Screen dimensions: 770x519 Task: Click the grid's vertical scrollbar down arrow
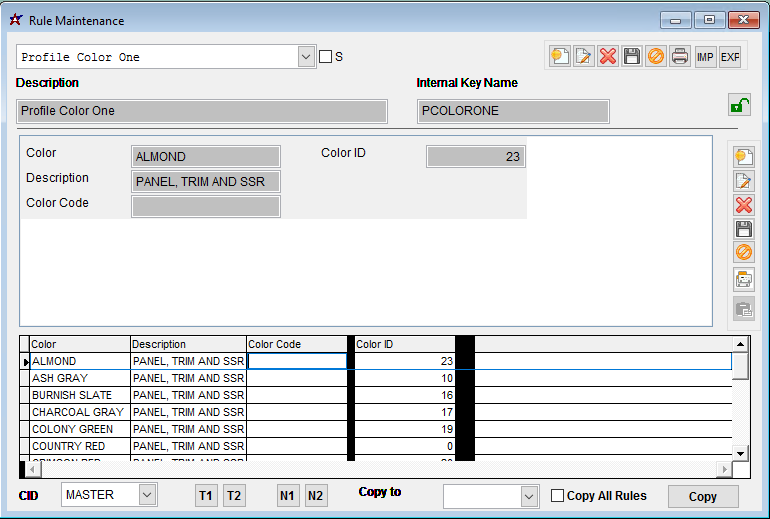click(x=741, y=453)
